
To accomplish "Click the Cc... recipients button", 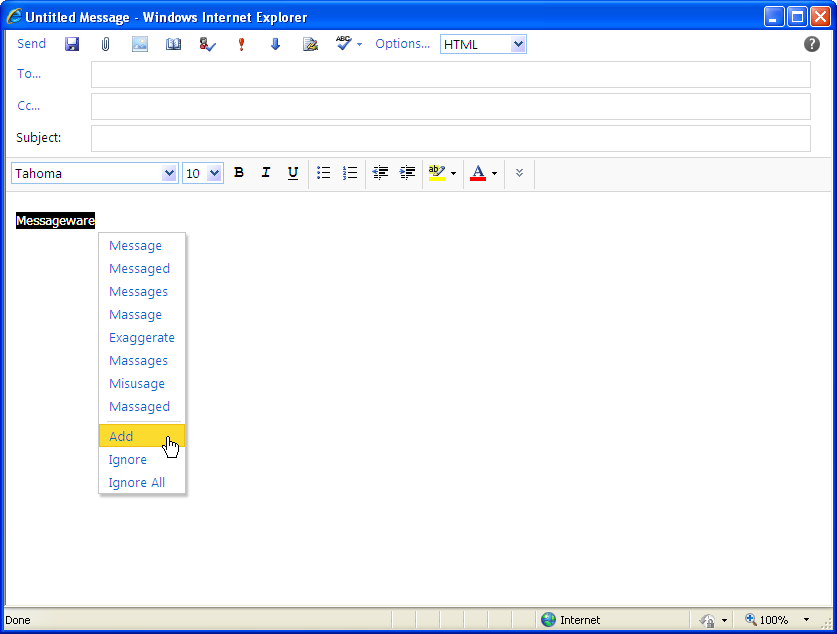I will coord(28,106).
